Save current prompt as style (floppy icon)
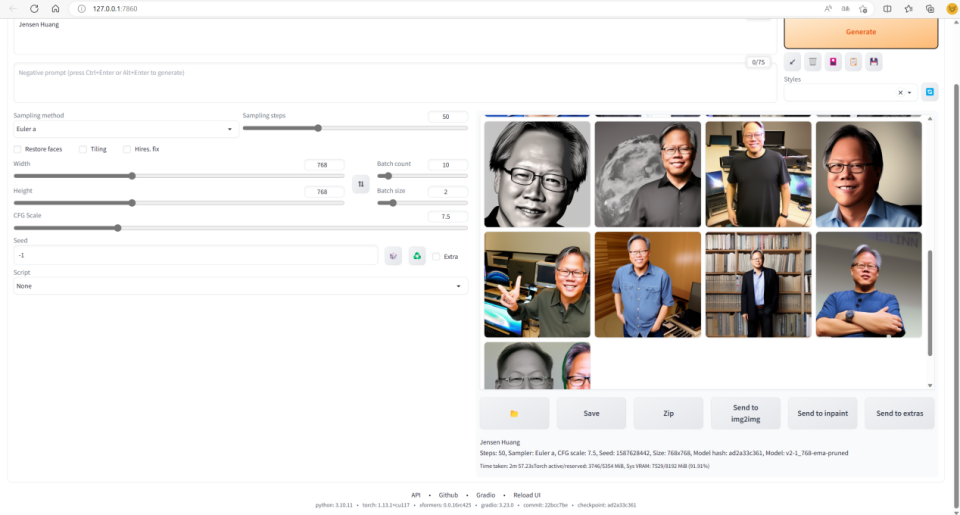 [874, 62]
